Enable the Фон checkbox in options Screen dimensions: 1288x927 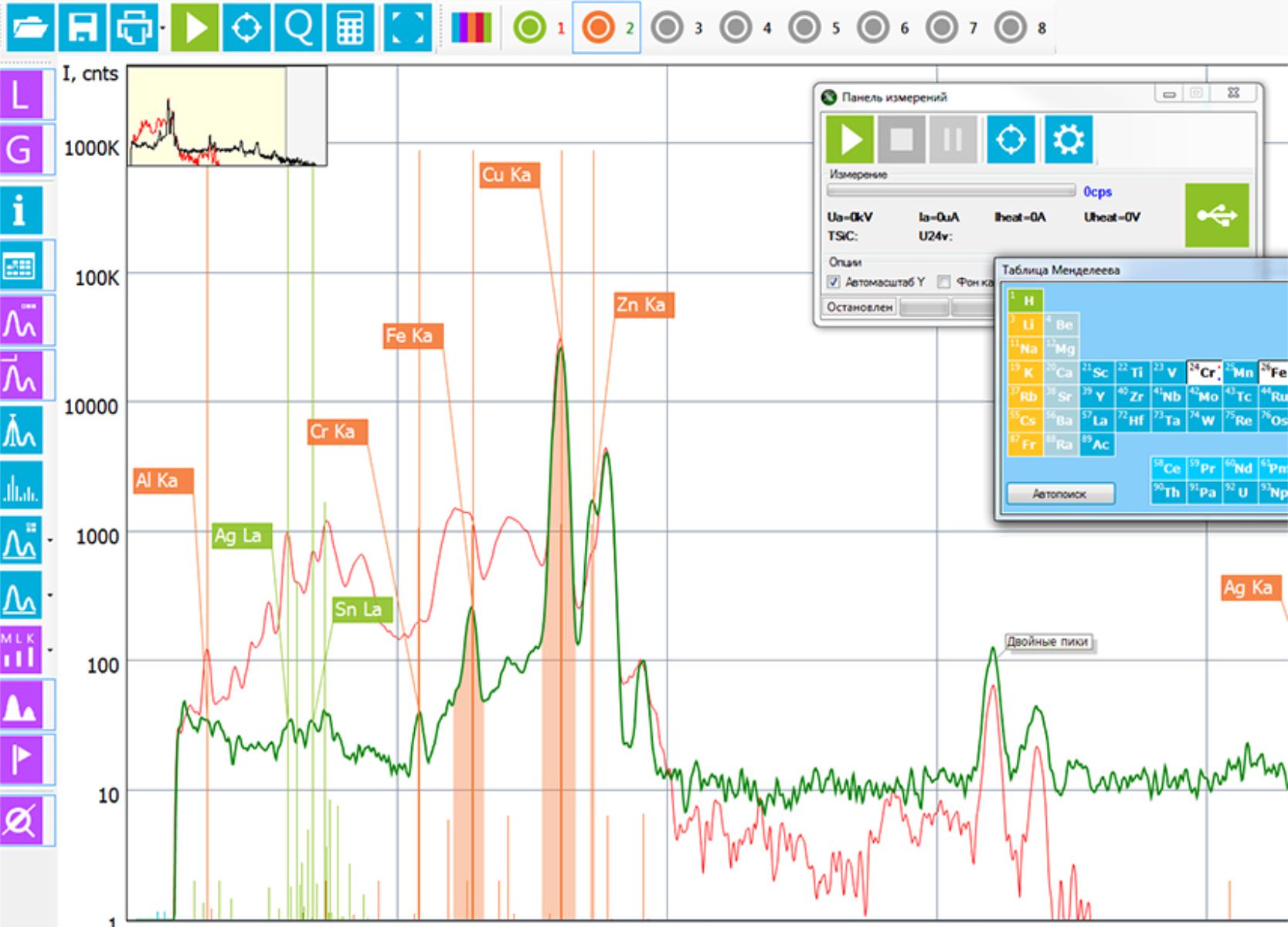coord(943,282)
